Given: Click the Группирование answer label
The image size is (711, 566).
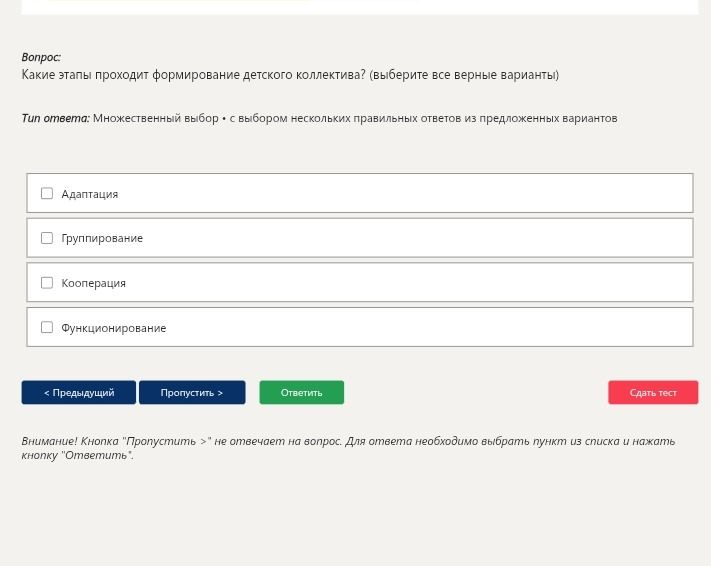Looking at the screenshot, I should pos(102,239).
